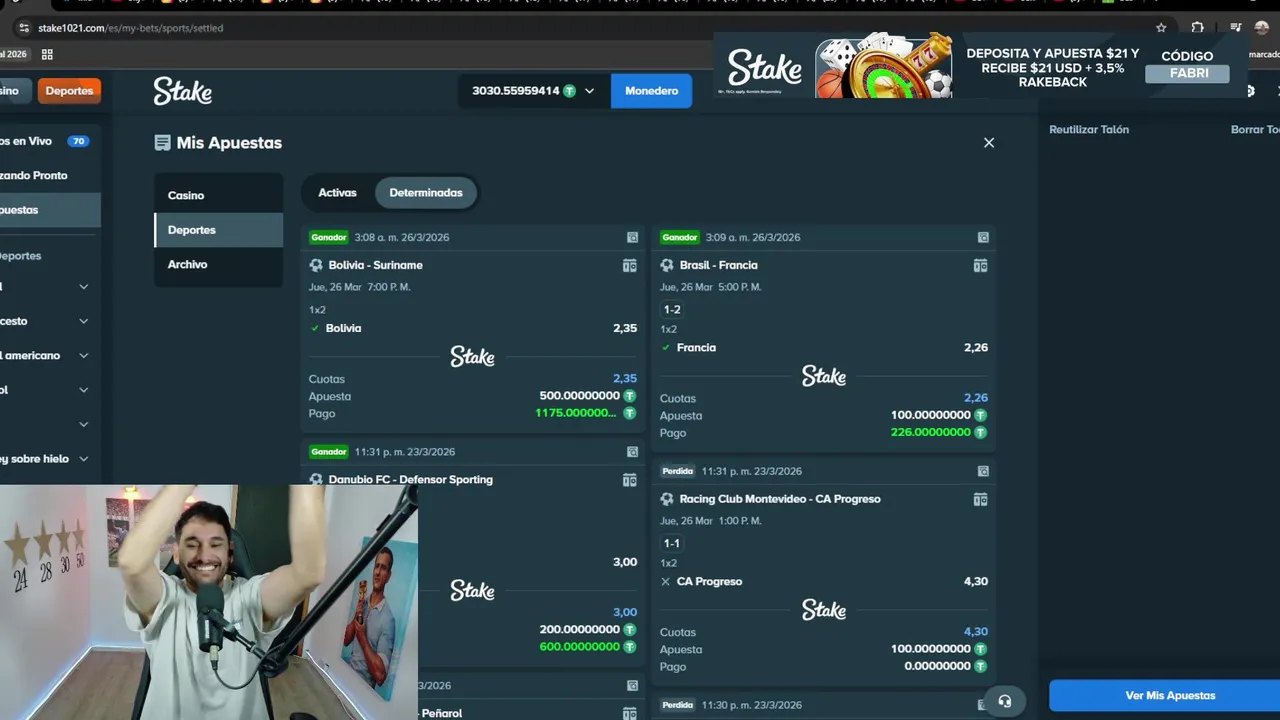Click the 4,30 Cuotas value in Racing bet
Screen dimensions: 1280x720
[976, 632]
